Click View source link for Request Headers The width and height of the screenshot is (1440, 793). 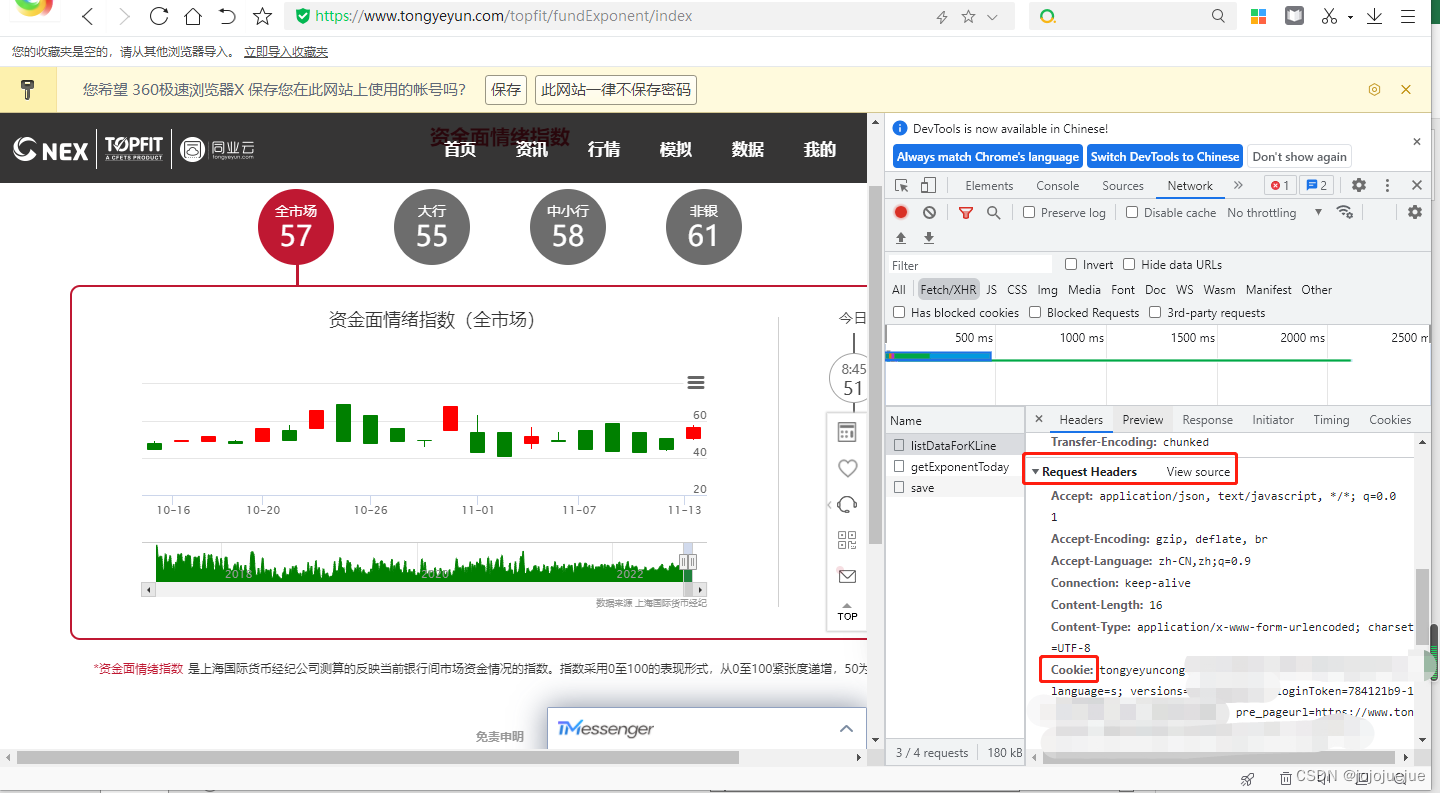tap(1198, 471)
